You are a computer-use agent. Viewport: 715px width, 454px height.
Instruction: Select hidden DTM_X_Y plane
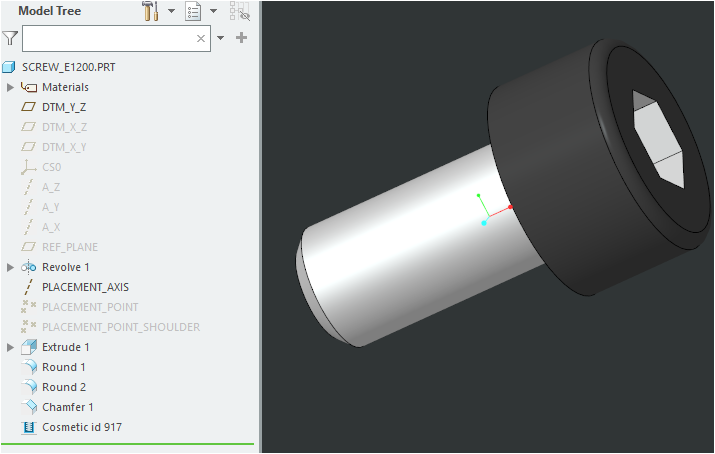pos(64,147)
